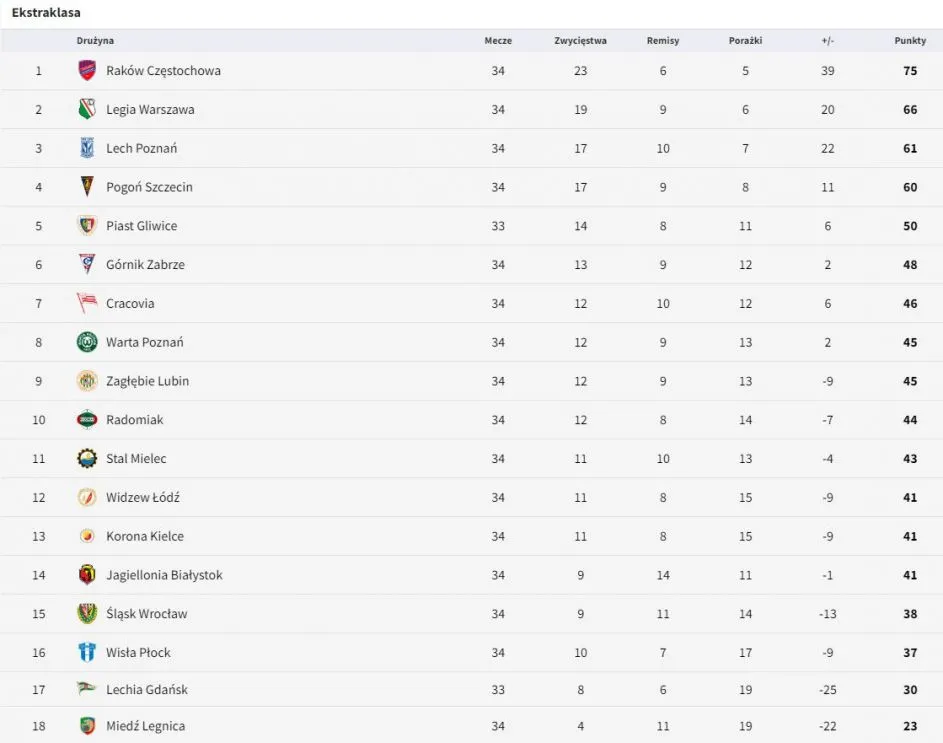Click the Legia Warszawa club logo
This screenshot has height=743, width=943.
(x=87, y=110)
